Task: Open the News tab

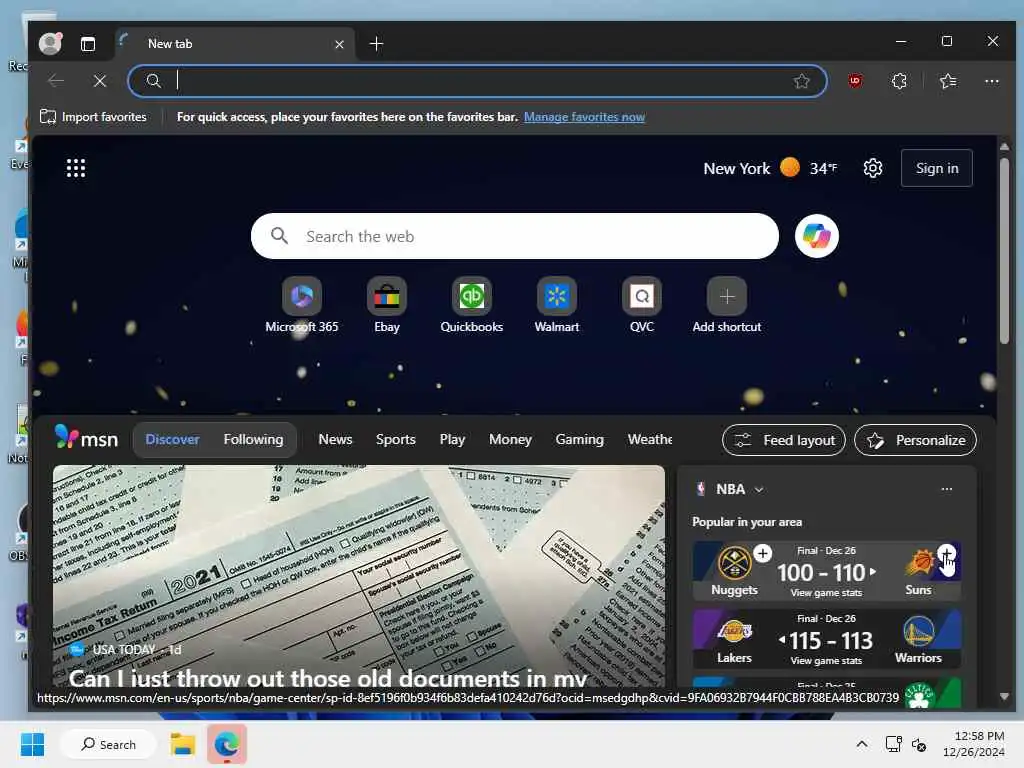Action: tap(335, 440)
